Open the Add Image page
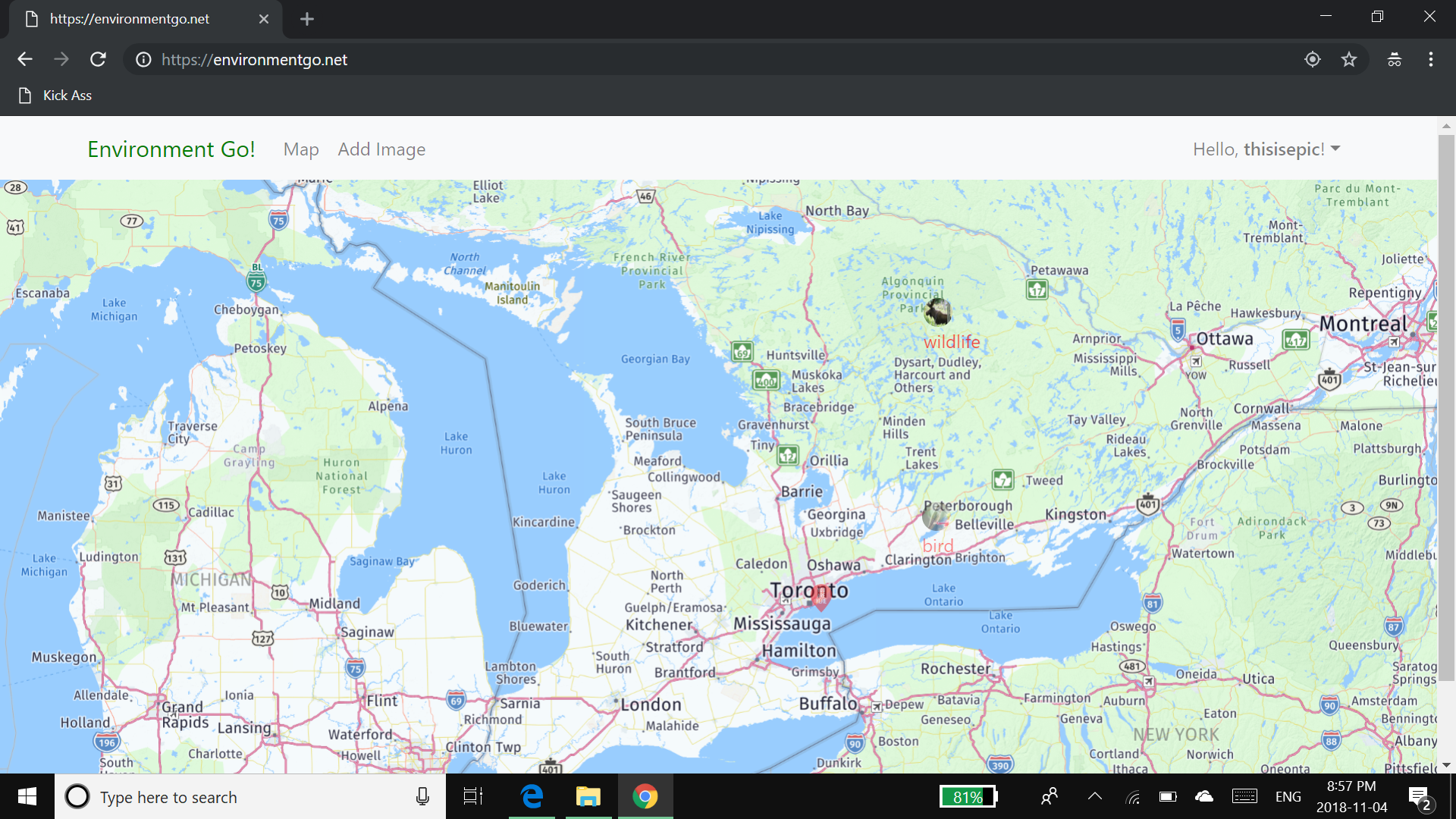1456x819 pixels. coord(381,149)
